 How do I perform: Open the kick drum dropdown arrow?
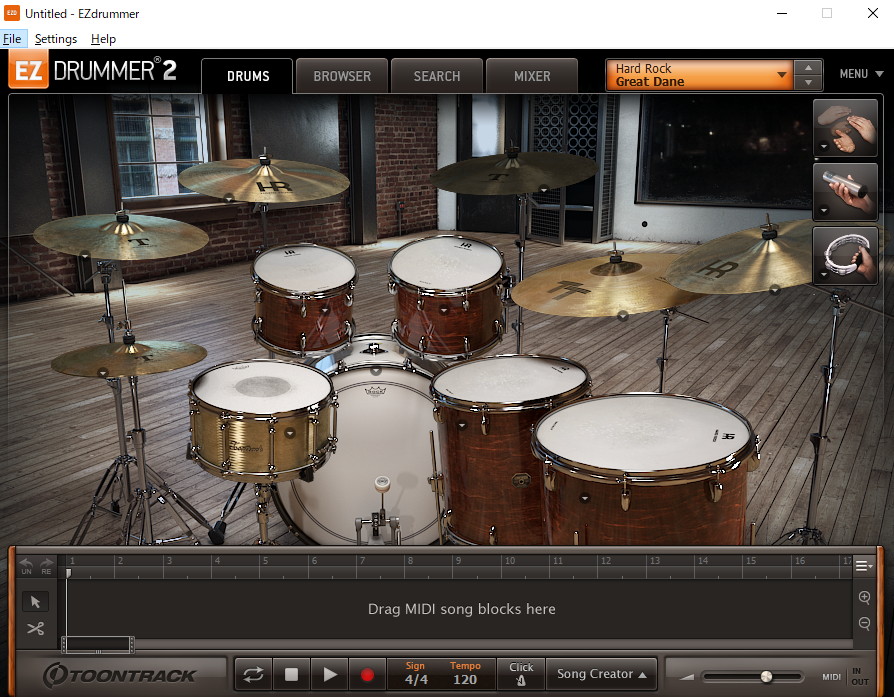coord(375,371)
